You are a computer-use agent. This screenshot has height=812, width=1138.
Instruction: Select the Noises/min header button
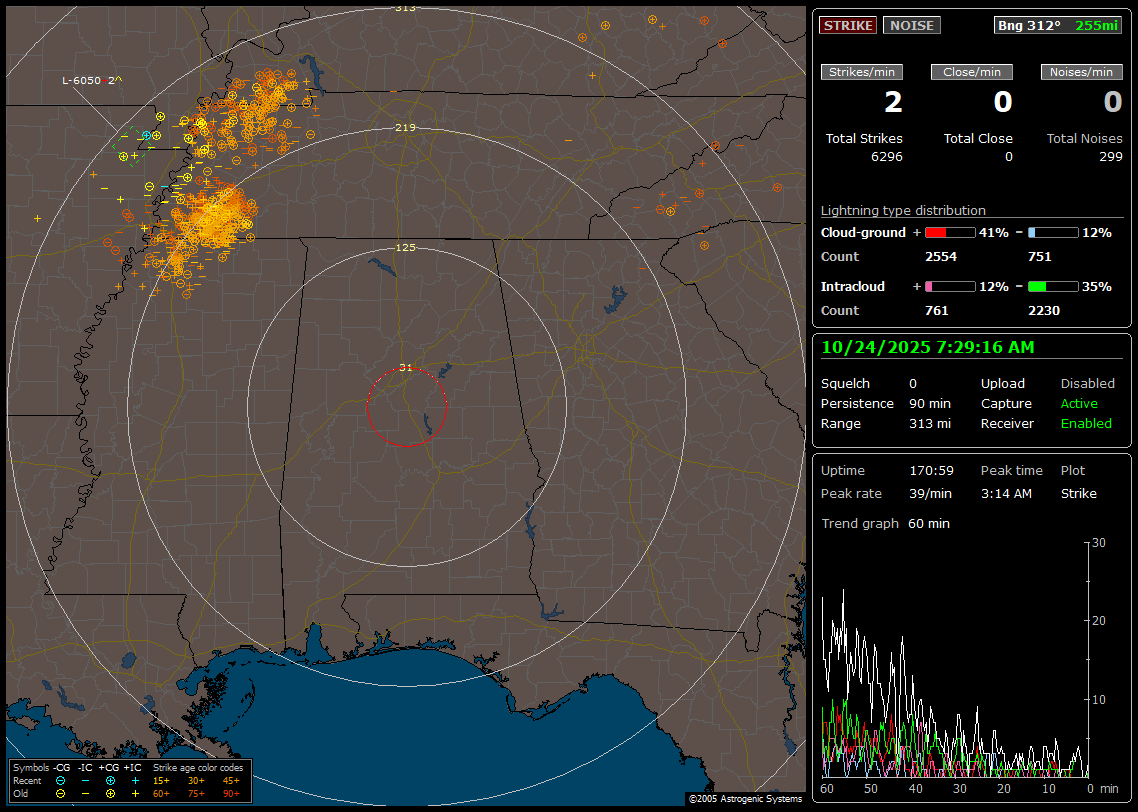pyautogui.click(x=1082, y=72)
